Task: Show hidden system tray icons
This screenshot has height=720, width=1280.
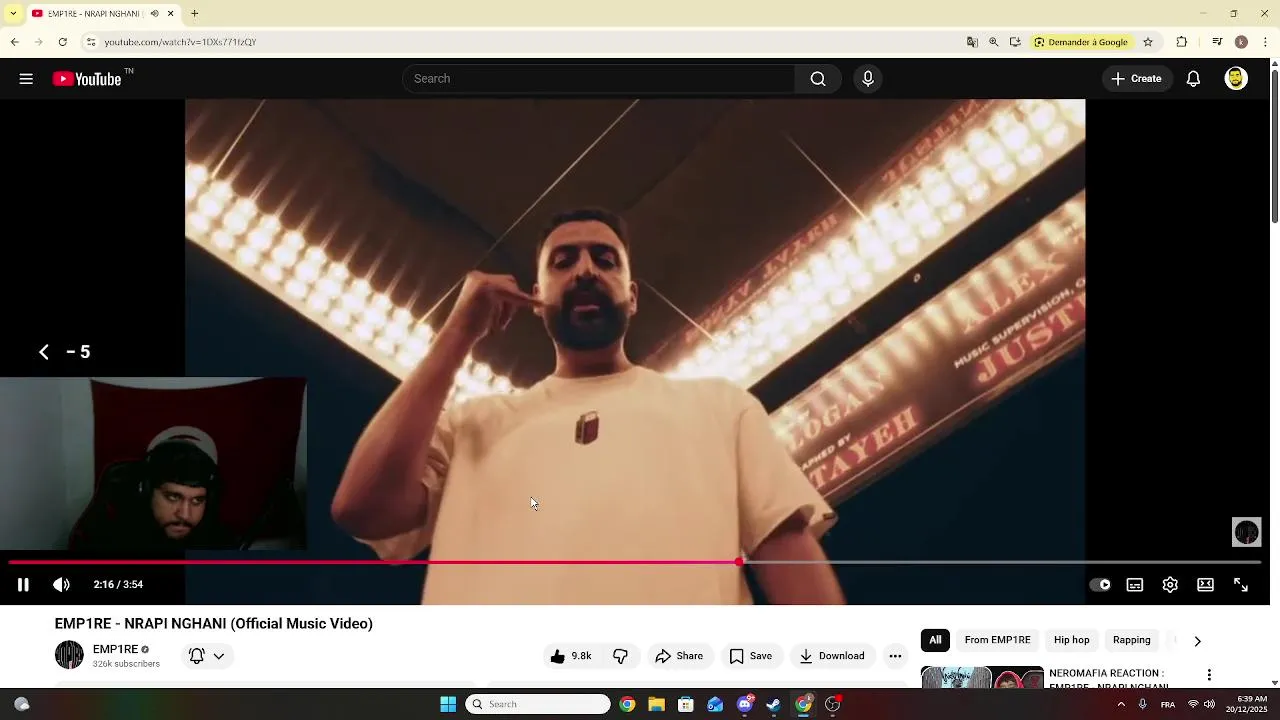Action: click(1121, 705)
